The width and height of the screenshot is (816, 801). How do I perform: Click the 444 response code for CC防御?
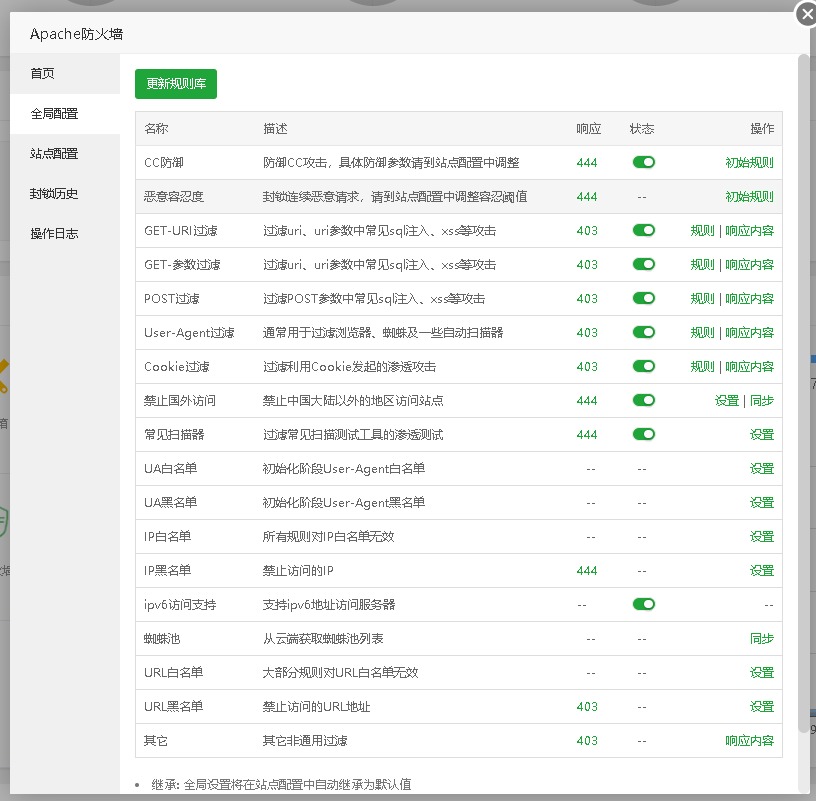(587, 163)
